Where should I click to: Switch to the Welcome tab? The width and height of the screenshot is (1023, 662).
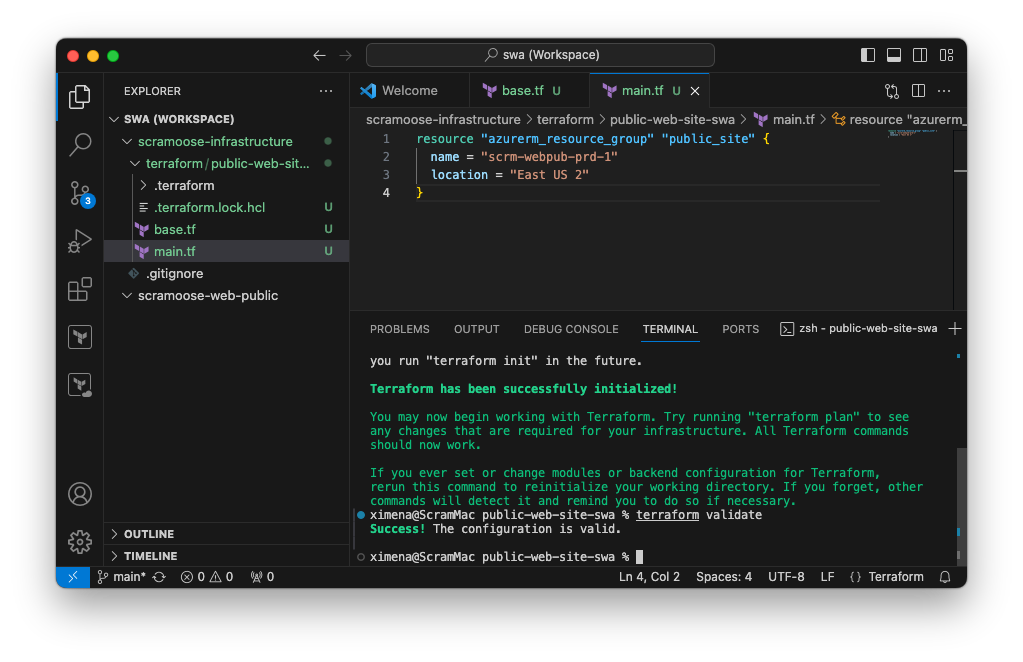click(x=410, y=91)
